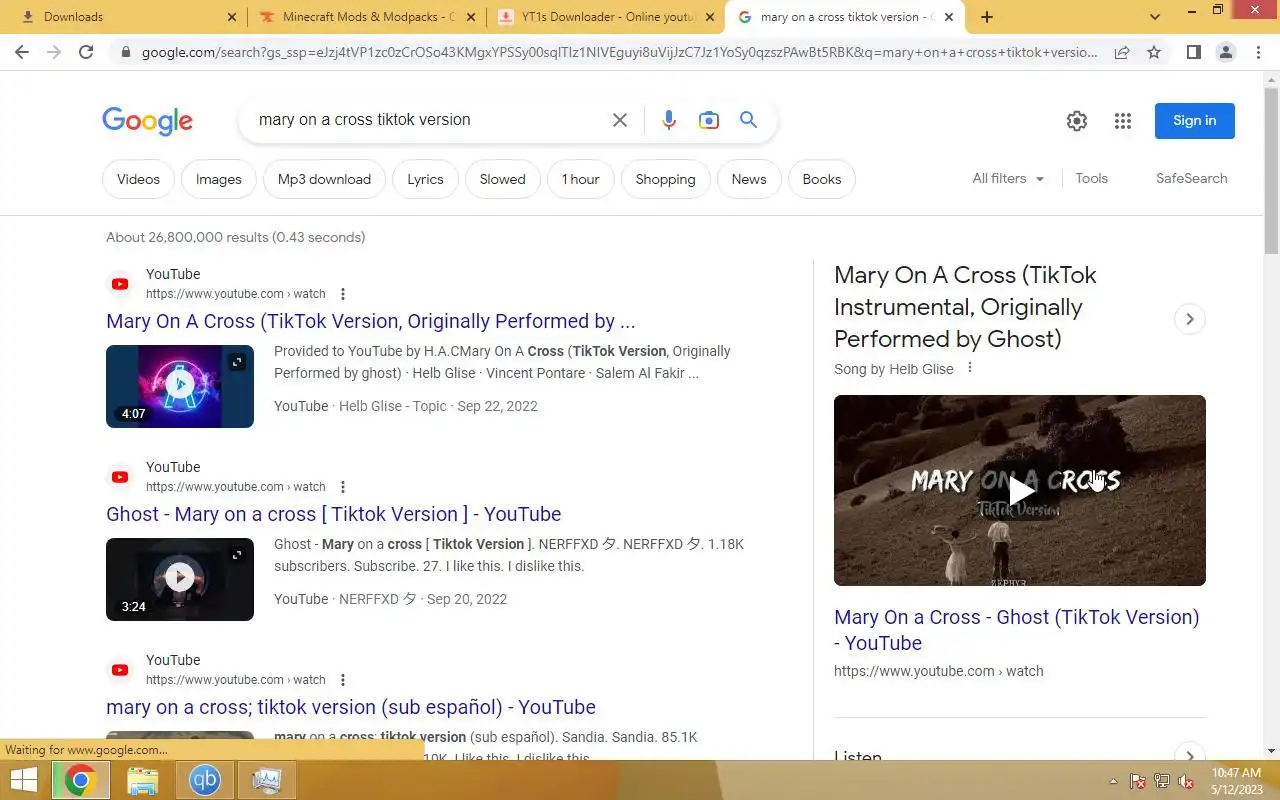This screenshot has height=800, width=1280.
Task: Open Mary On a Cross - Ghost panel link
Action: [1017, 630]
